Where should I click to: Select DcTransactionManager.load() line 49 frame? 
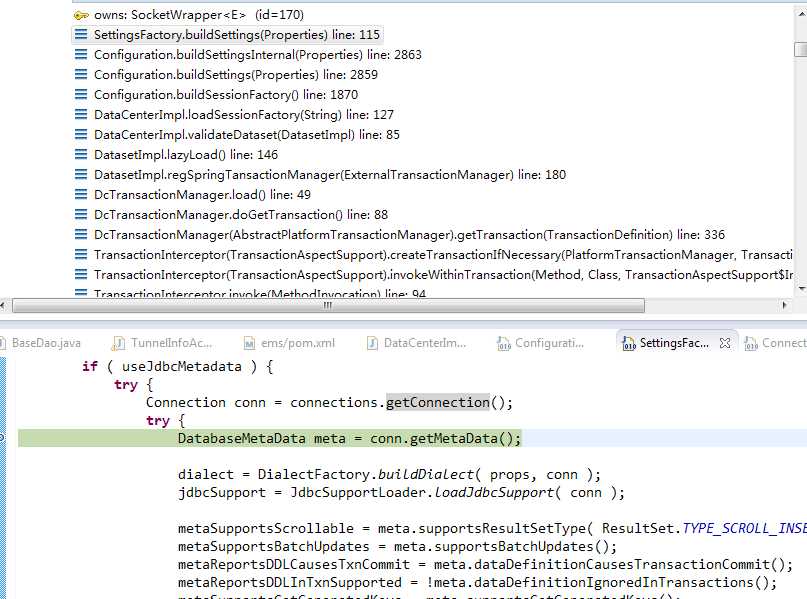[202, 195]
